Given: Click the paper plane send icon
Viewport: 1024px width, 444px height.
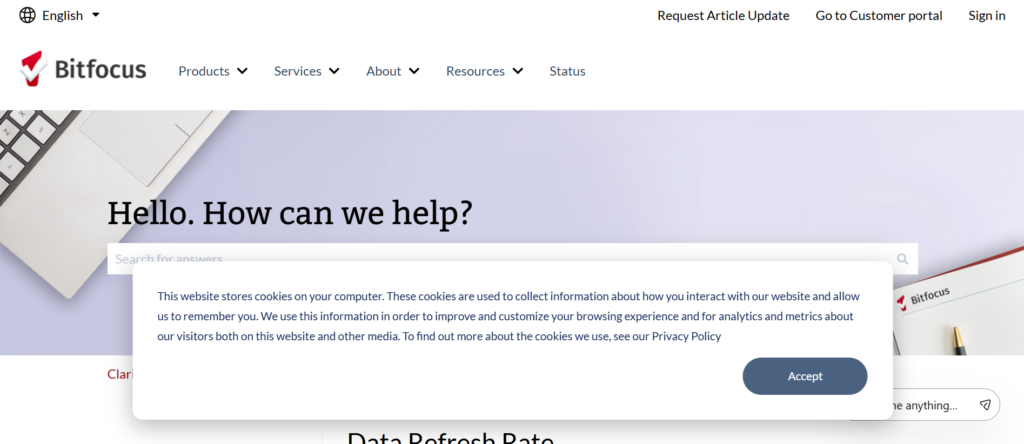Looking at the screenshot, I should coord(985,405).
